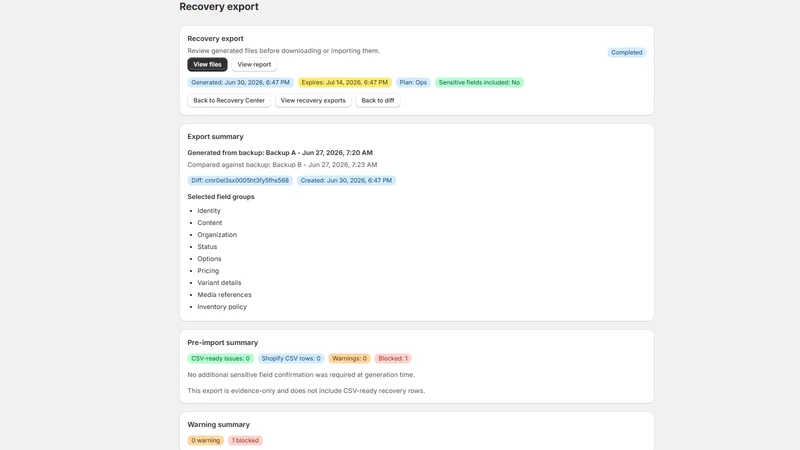
Task: Select the Identity list item
Action: pos(209,211)
